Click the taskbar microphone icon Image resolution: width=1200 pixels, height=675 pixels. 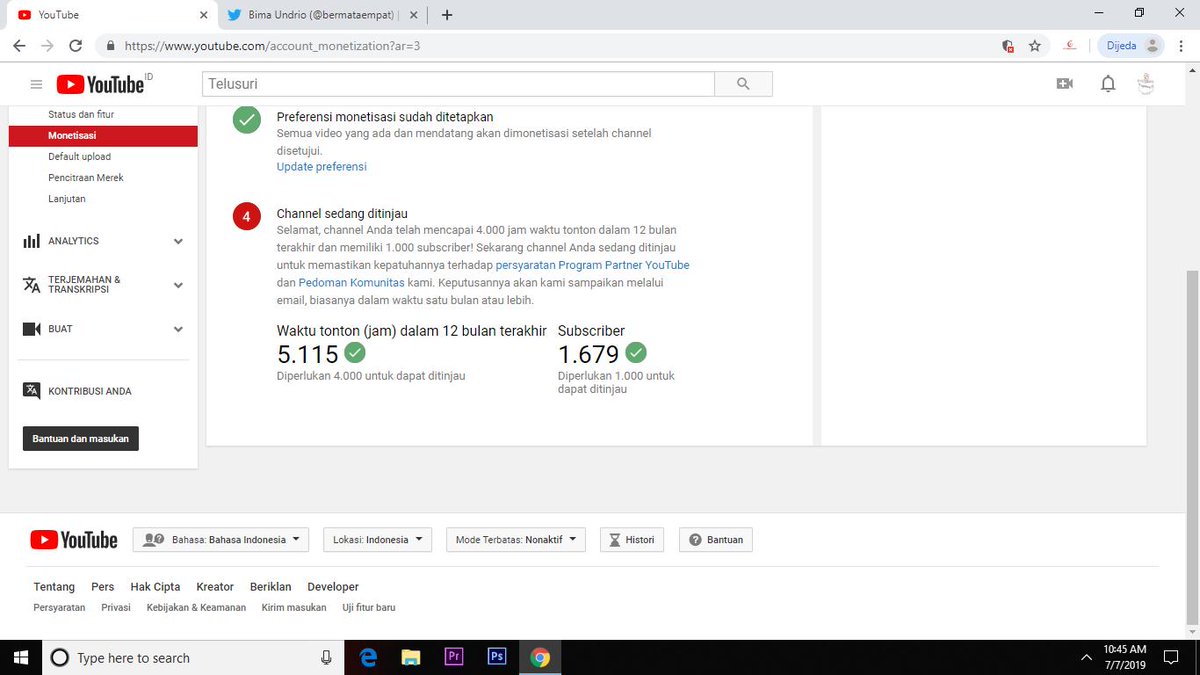click(326, 658)
